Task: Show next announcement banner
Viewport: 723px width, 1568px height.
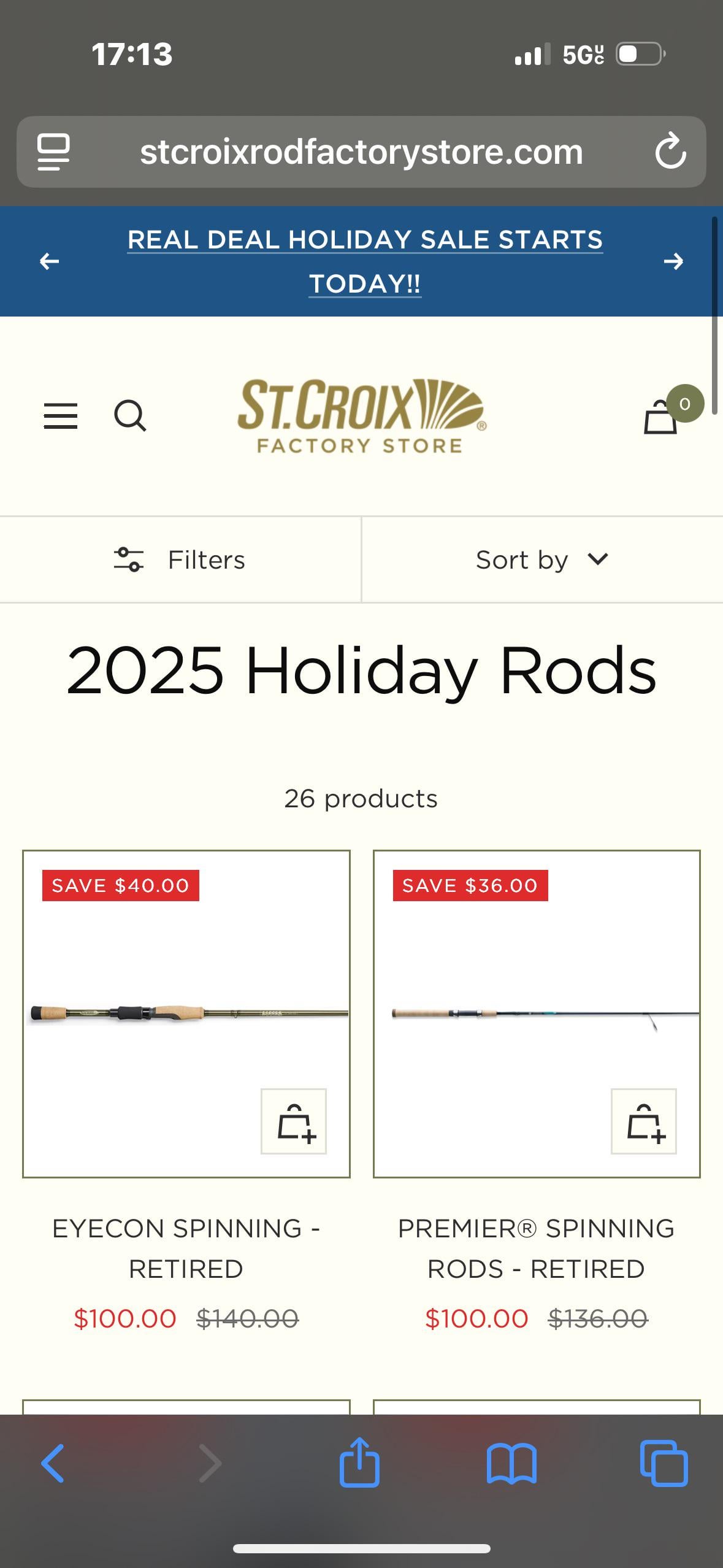Action: pos(673,261)
